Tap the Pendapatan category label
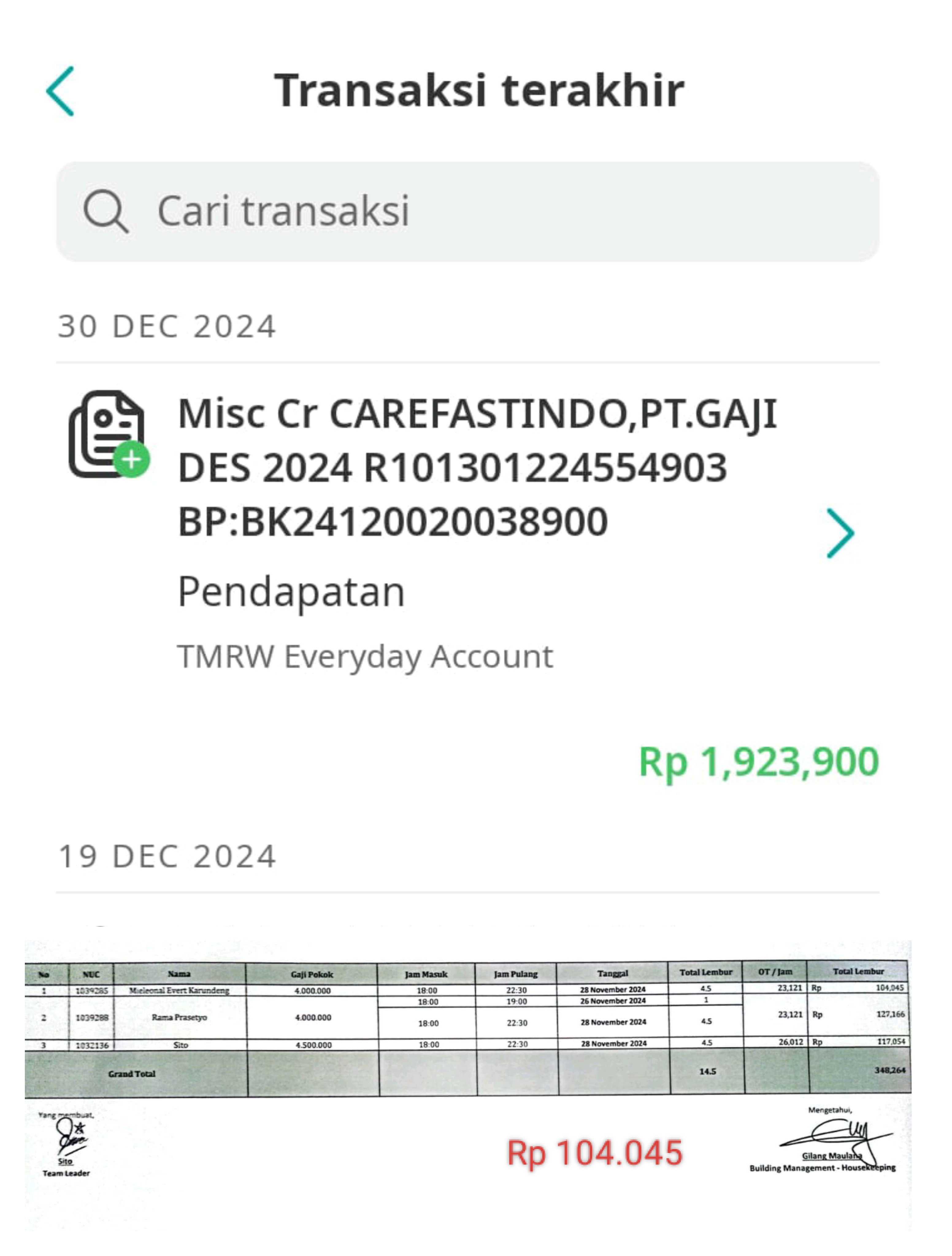This screenshot has height=1256, width=952. click(x=291, y=592)
